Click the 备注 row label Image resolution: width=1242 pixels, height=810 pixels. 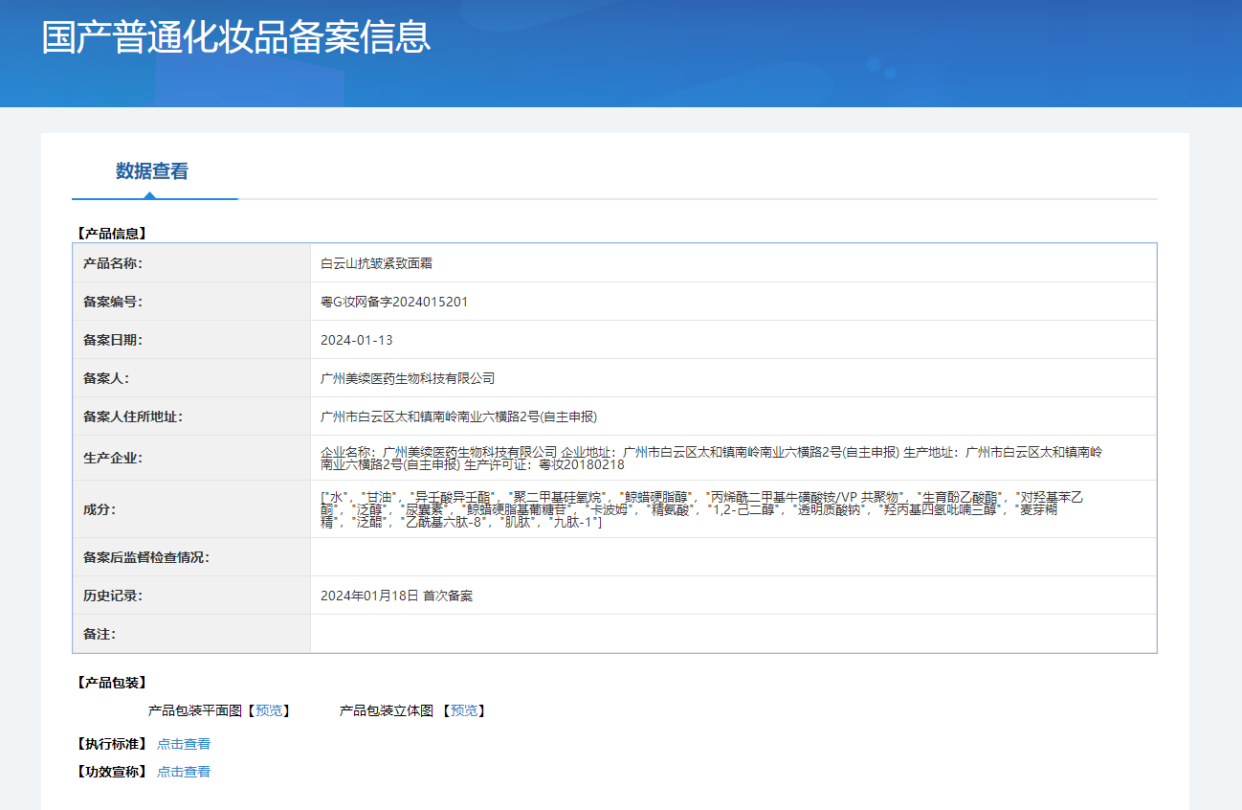pyautogui.click(x=100, y=634)
